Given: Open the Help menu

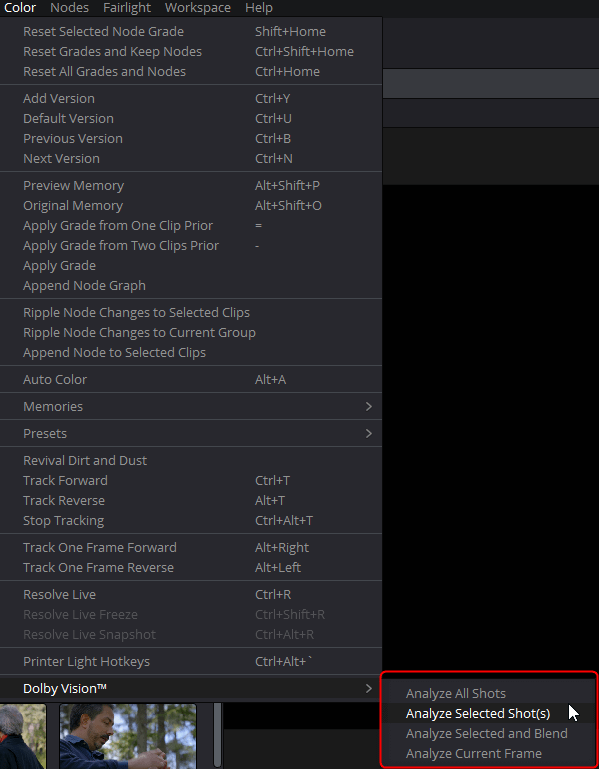Looking at the screenshot, I should pos(259,8).
